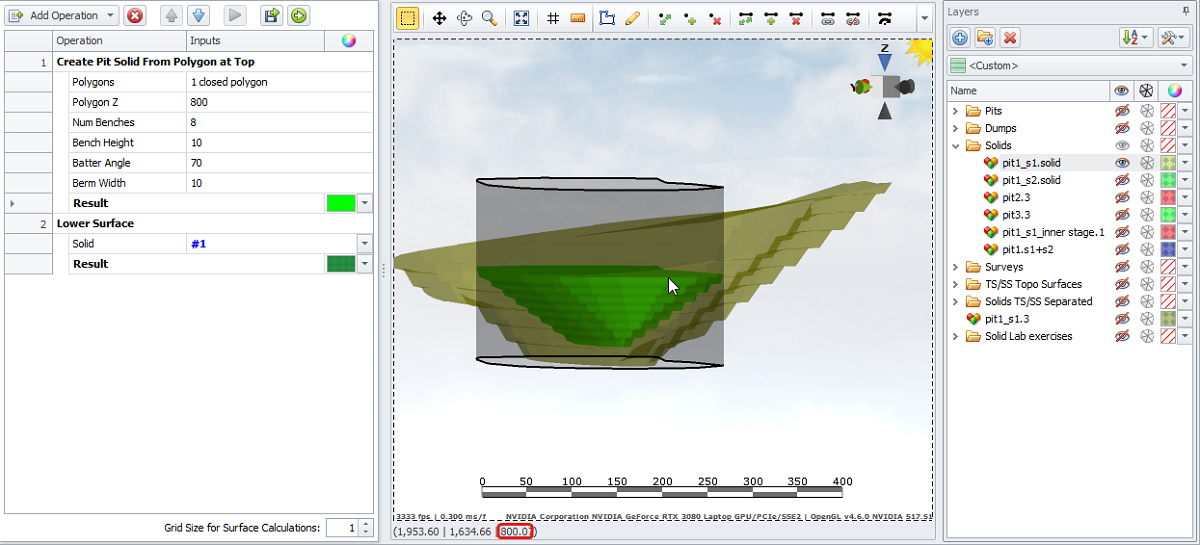
Task: Click the green circular run icon
Action: (x=298, y=16)
